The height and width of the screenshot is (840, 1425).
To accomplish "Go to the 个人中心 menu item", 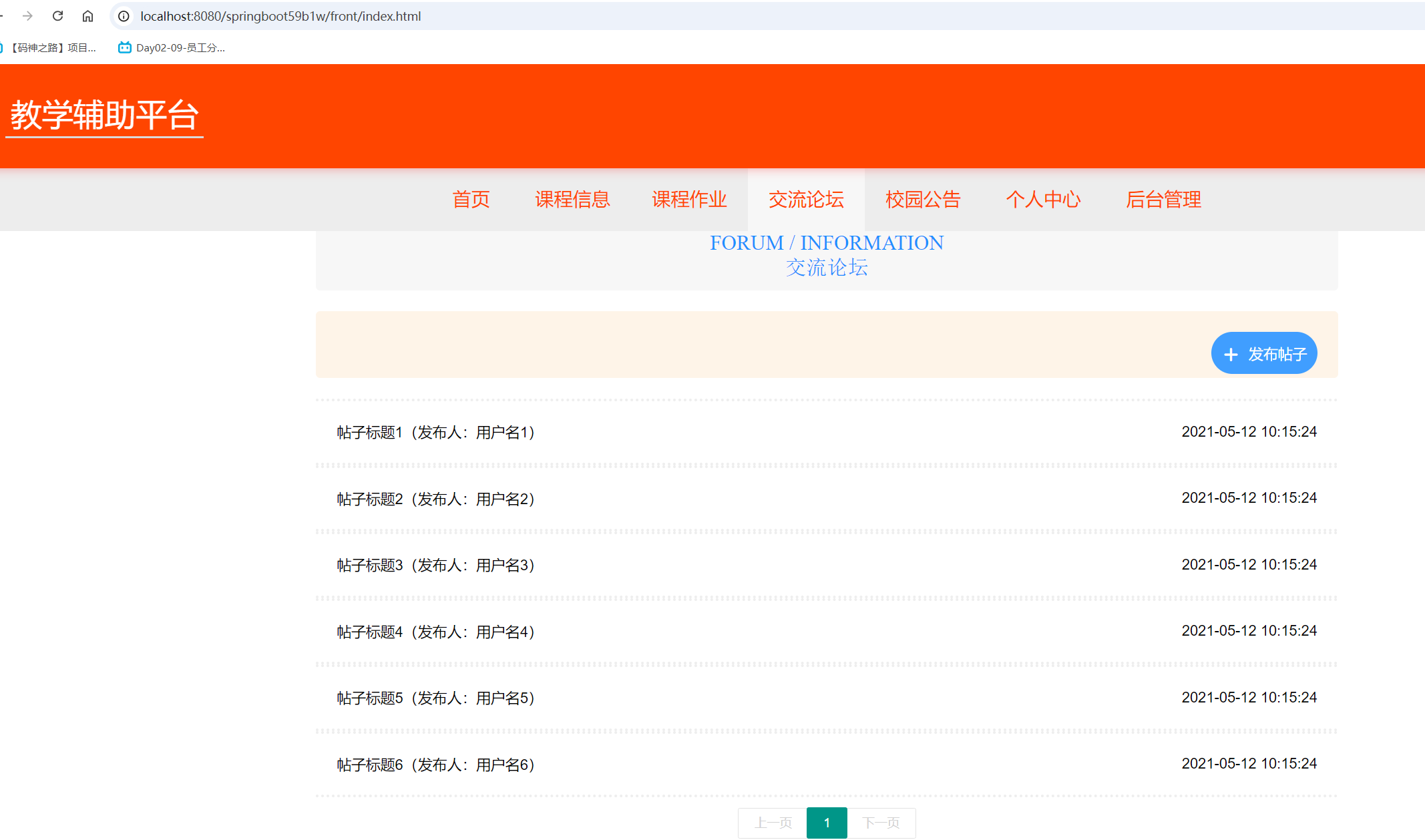I will coord(1043,200).
